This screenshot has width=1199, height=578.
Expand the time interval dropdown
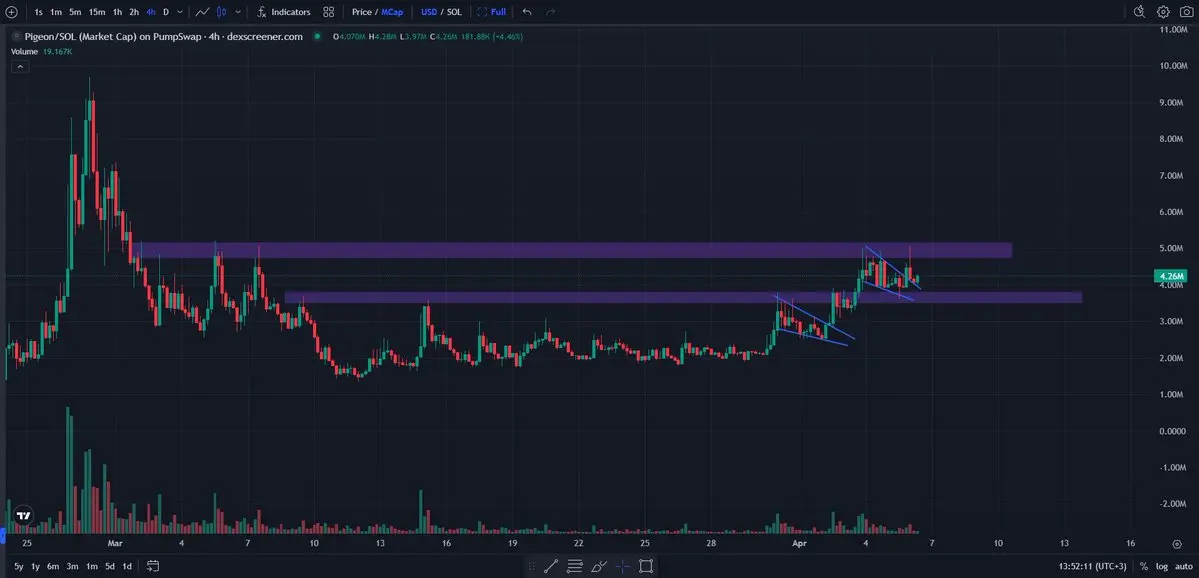[x=180, y=12]
